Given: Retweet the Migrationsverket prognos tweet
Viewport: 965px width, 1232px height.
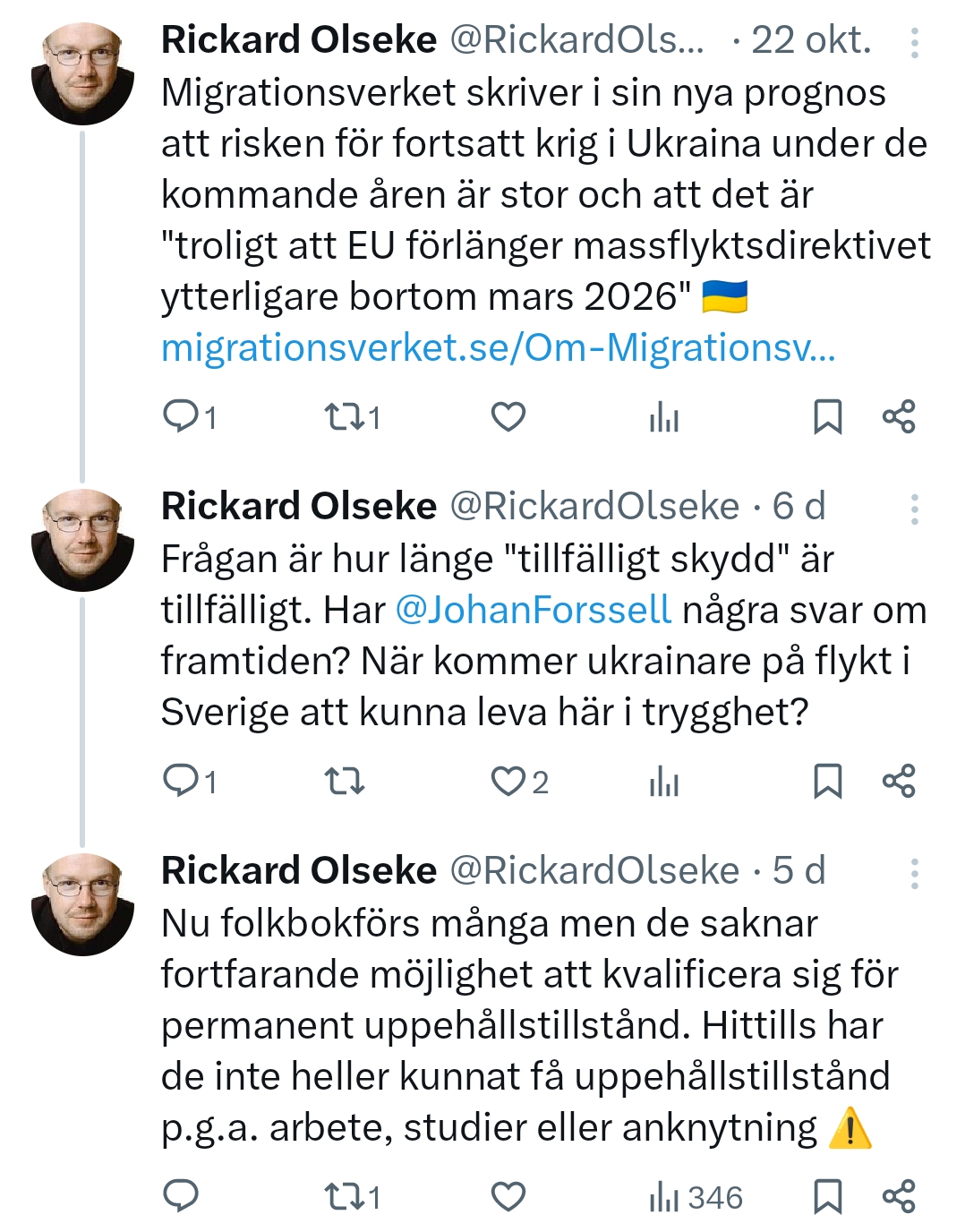Looking at the screenshot, I should click(344, 416).
